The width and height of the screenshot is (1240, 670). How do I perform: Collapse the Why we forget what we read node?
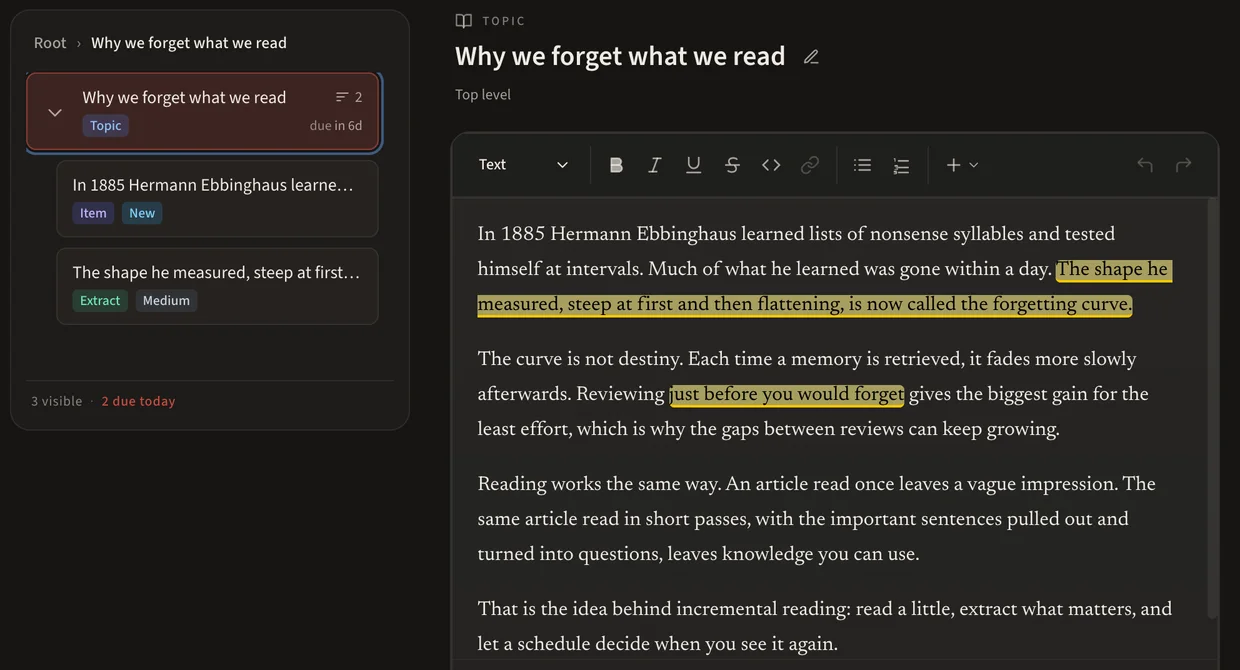point(55,112)
